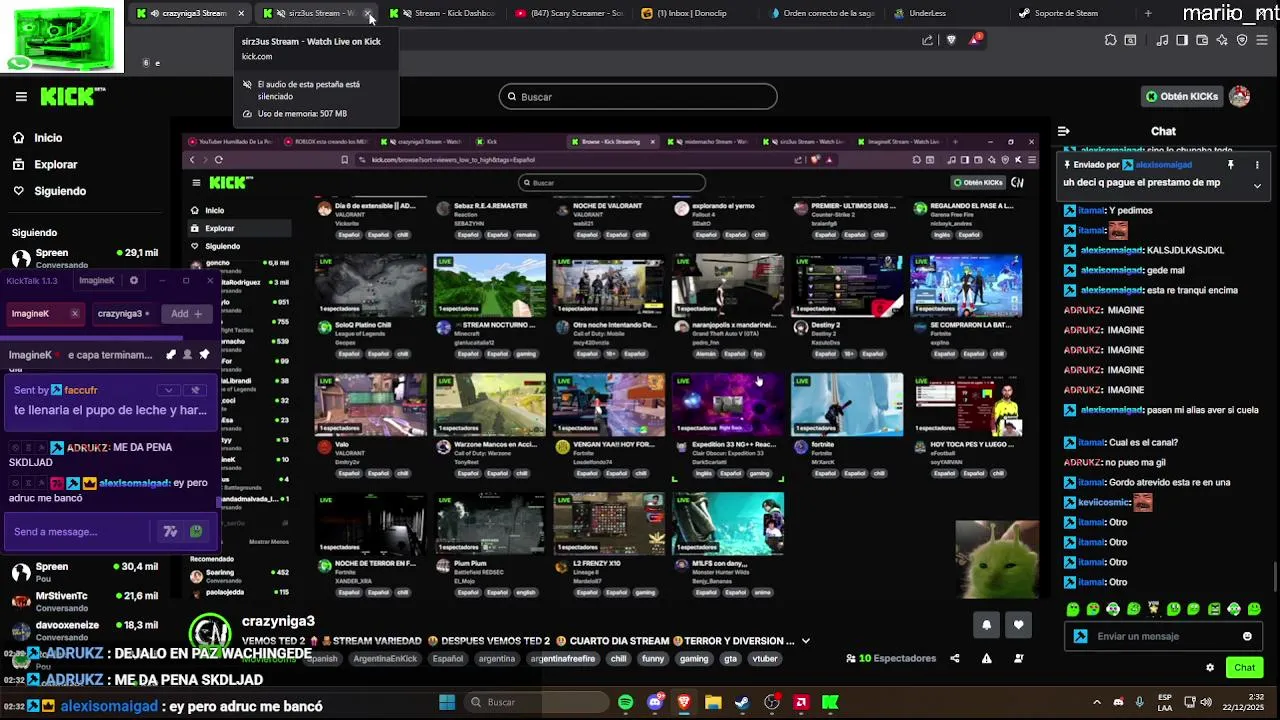Viewport: 1280px width, 720px height.
Task: Click Obtén KICKs button
Action: tap(1182, 96)
